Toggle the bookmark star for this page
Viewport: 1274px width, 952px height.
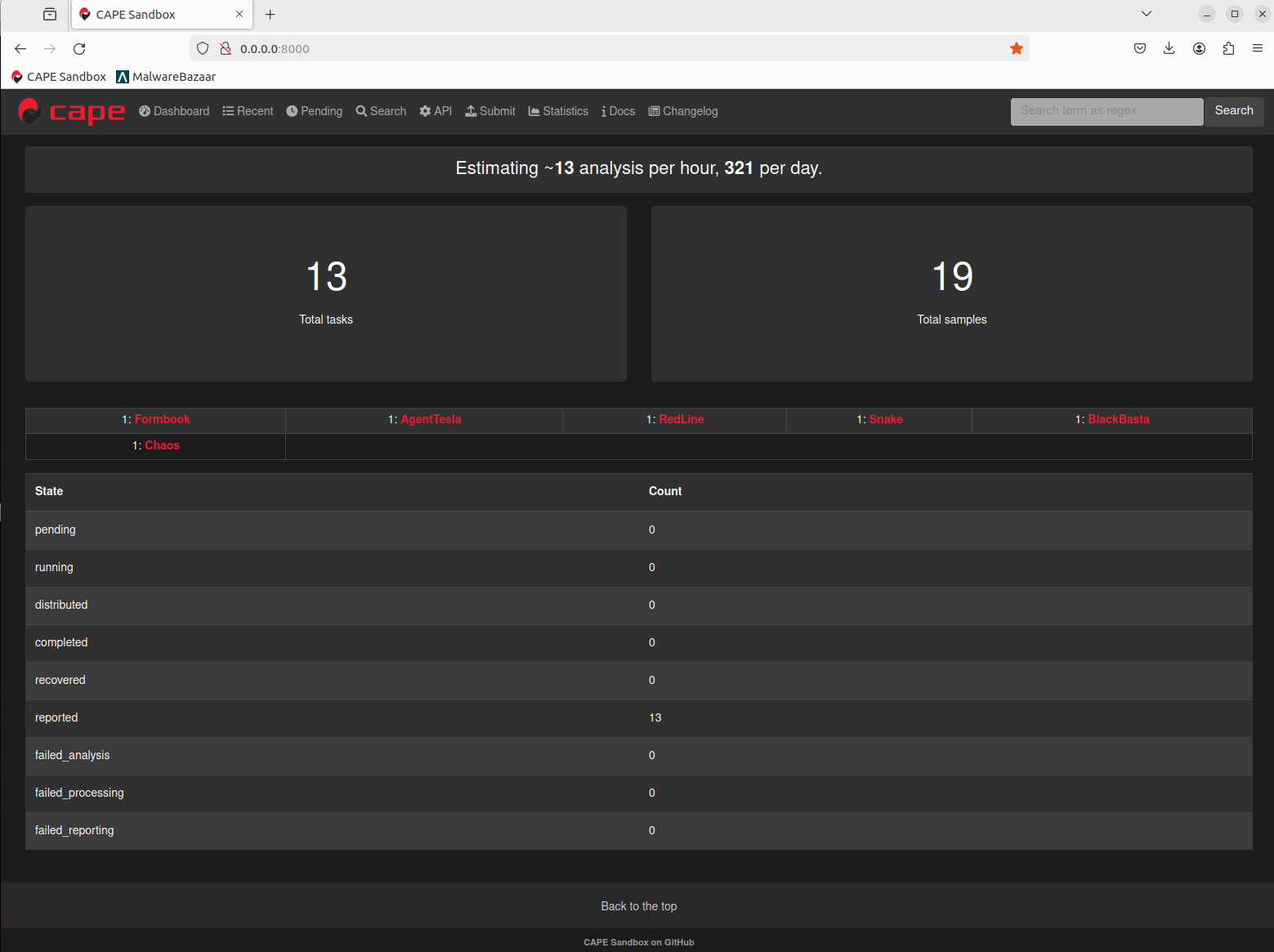click(x=1016, y=48)
